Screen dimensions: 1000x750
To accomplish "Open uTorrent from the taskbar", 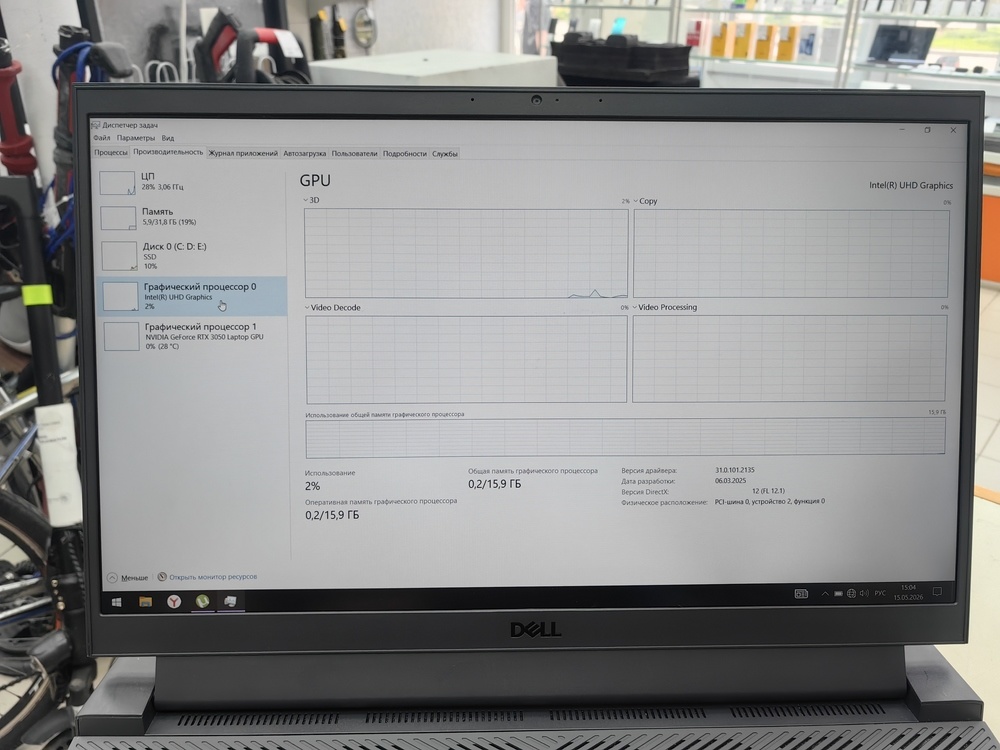I will pyautogui.click(x=202, y=601).
